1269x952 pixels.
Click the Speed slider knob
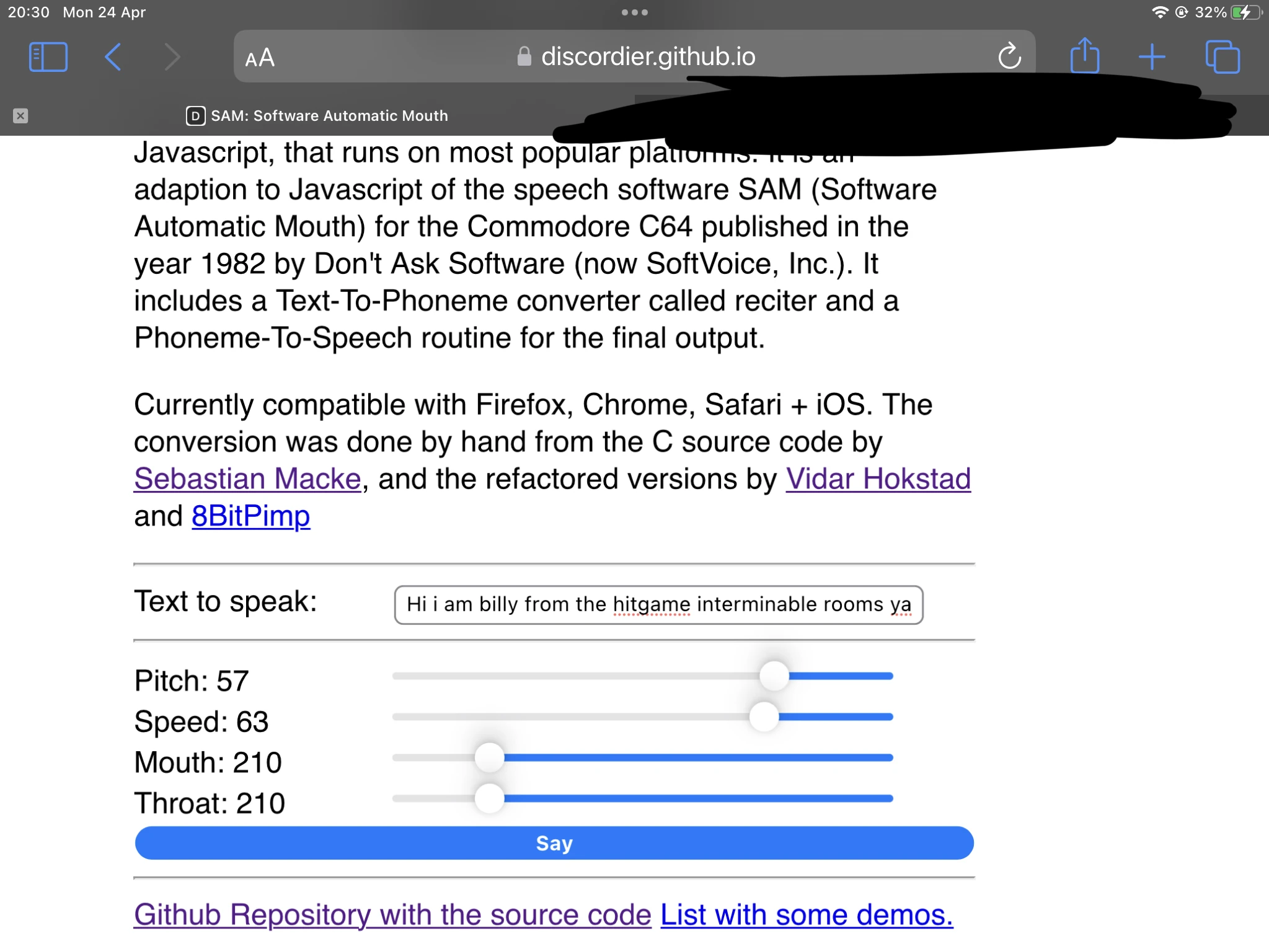[764, 717]
